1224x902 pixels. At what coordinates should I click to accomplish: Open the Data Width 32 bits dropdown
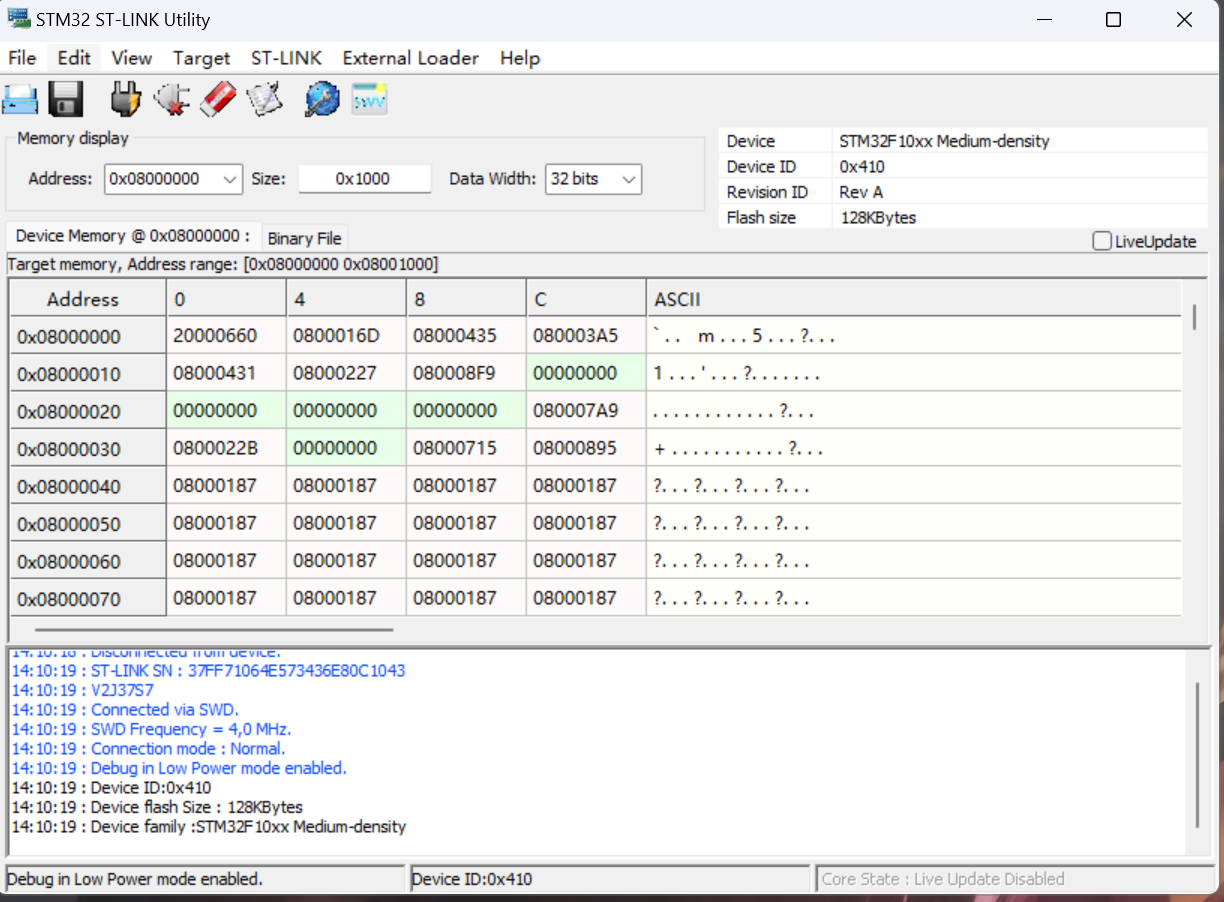coord(629,180)
